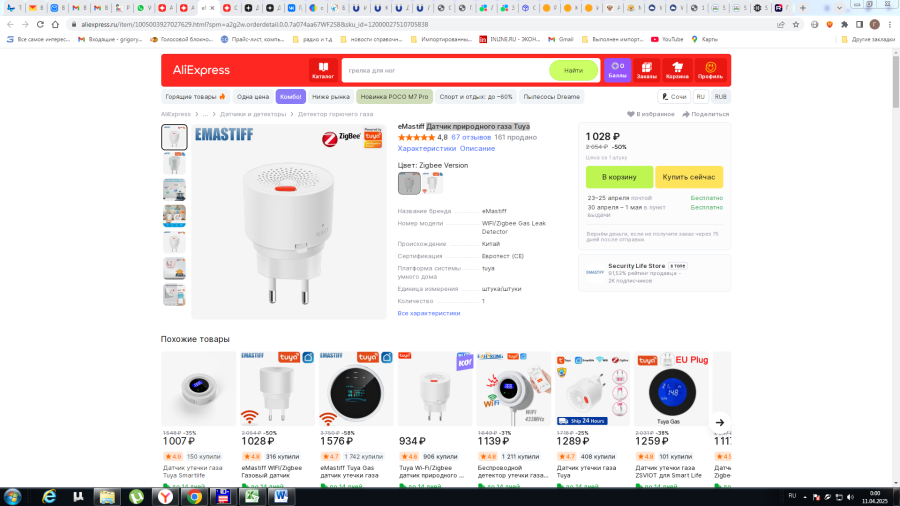This screenshot has height=506, width=900.
Task: Open Другие закладки bookmarks folder
Action: pos(867,40)
